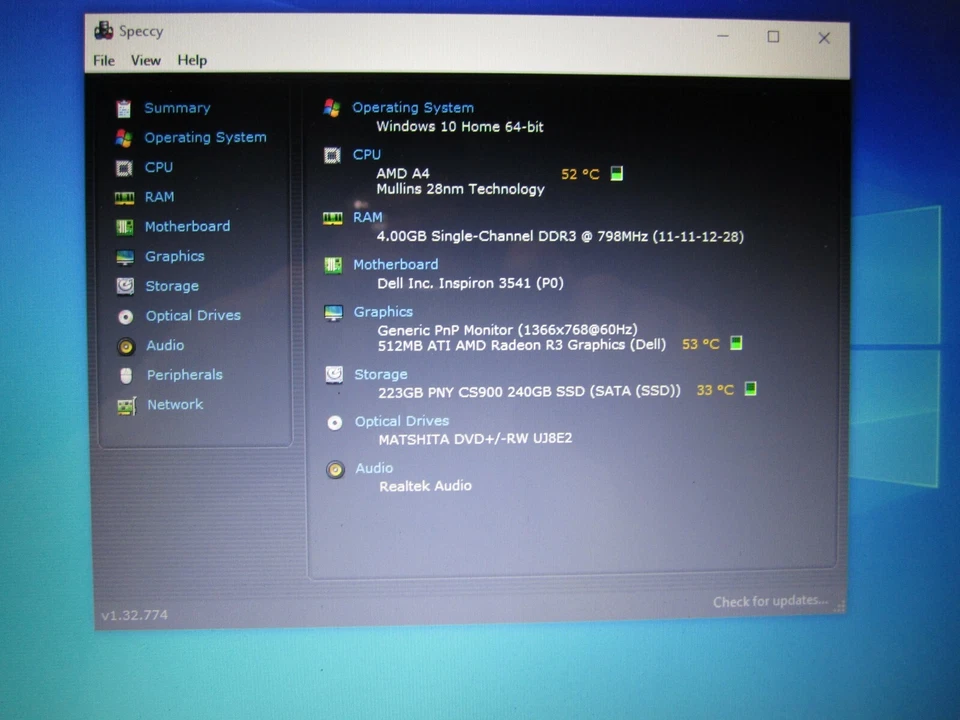The image size is (960, 720).
Task: Click the MATSHITA DVD+/-RW UJ8E2 text
Action: pyautogui.click(x=475, y=439)
